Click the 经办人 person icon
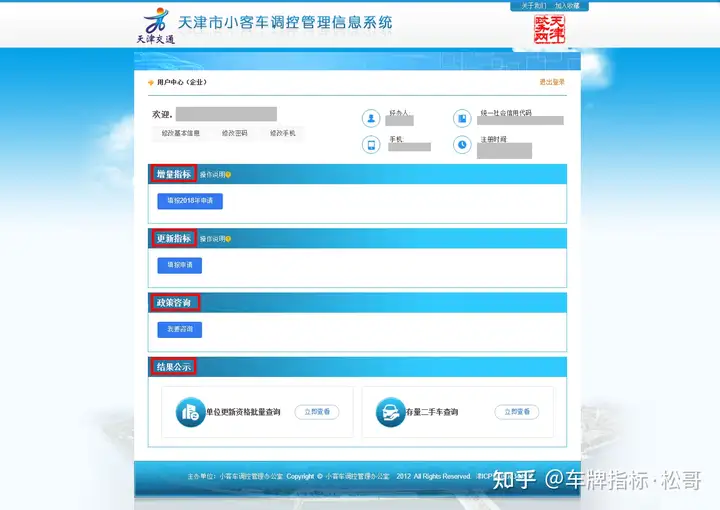Screen dimensions: 720x510 (x=371, y=118)
